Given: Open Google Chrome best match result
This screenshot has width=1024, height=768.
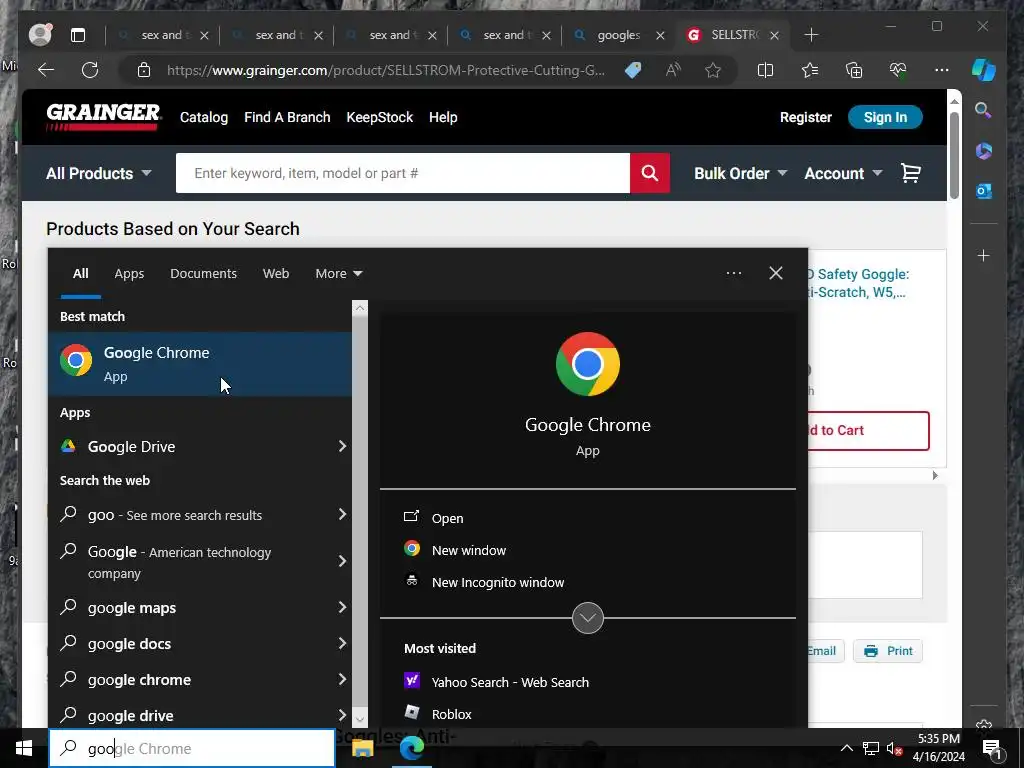Looking at the screenshot, I should [200, 364].
